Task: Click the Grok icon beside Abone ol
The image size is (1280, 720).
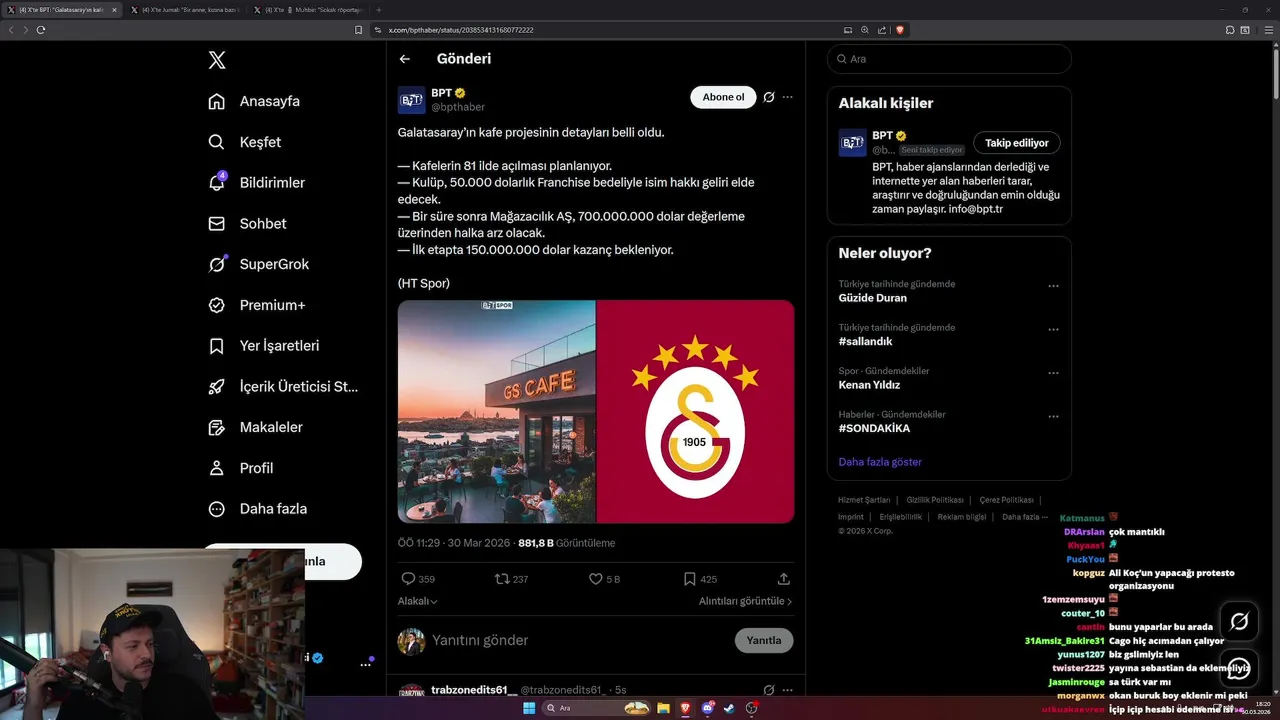Action: [768, 97]
